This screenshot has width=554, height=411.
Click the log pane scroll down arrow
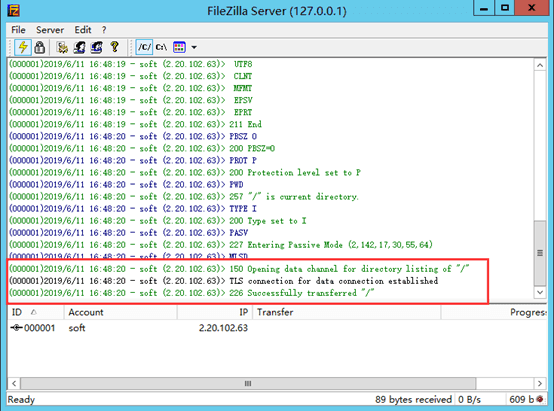pos(540,292)
